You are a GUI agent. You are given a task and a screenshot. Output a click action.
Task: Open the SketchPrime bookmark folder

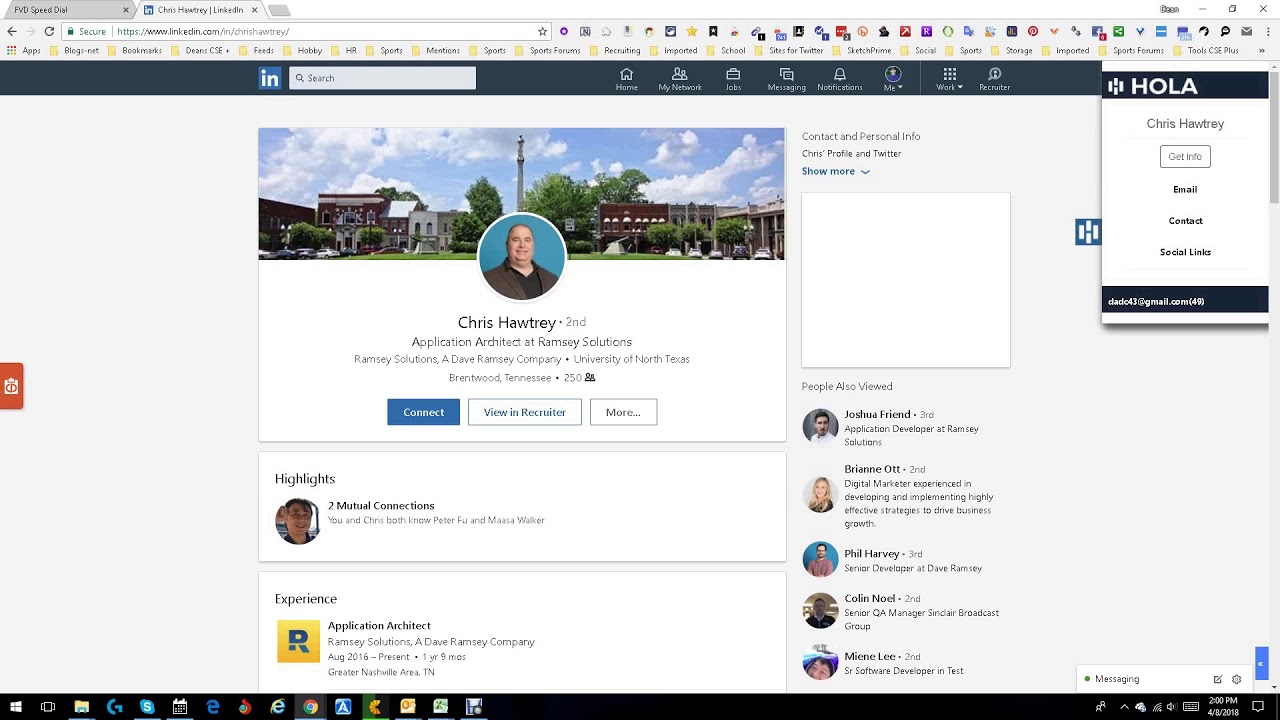click(862, 50)
